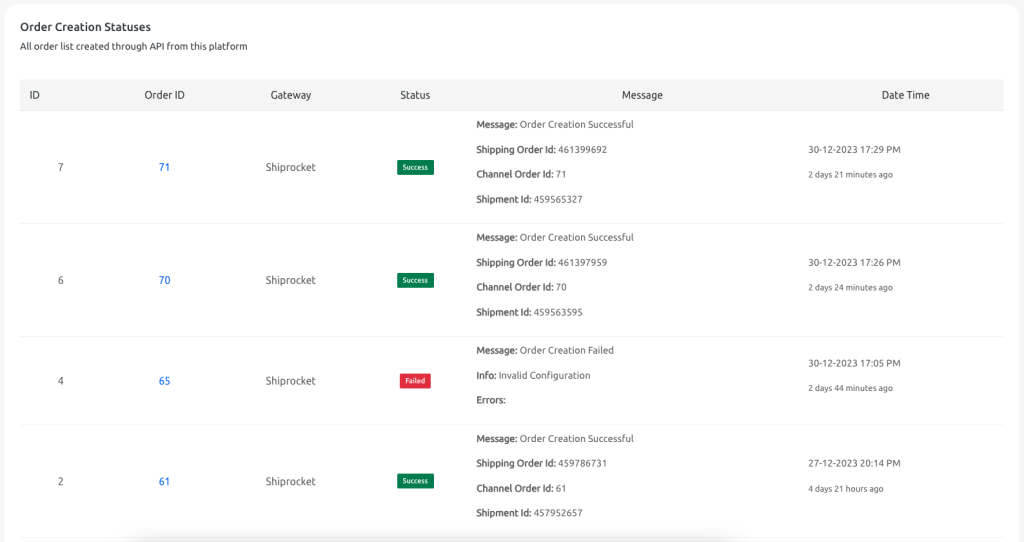Select the Message column header
Viewport: 1024px width, 542px height.
pyautogui.click(x=642, y=95)
